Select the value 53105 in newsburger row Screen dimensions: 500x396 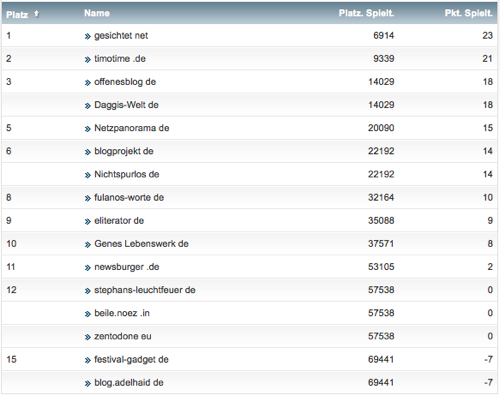pos(381,267)
